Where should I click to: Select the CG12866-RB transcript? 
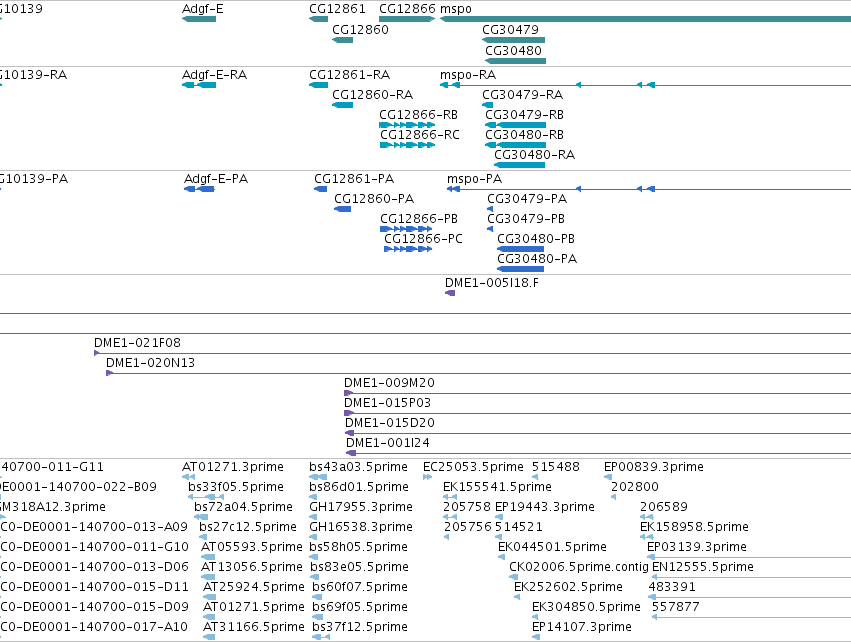click(407, 125)
